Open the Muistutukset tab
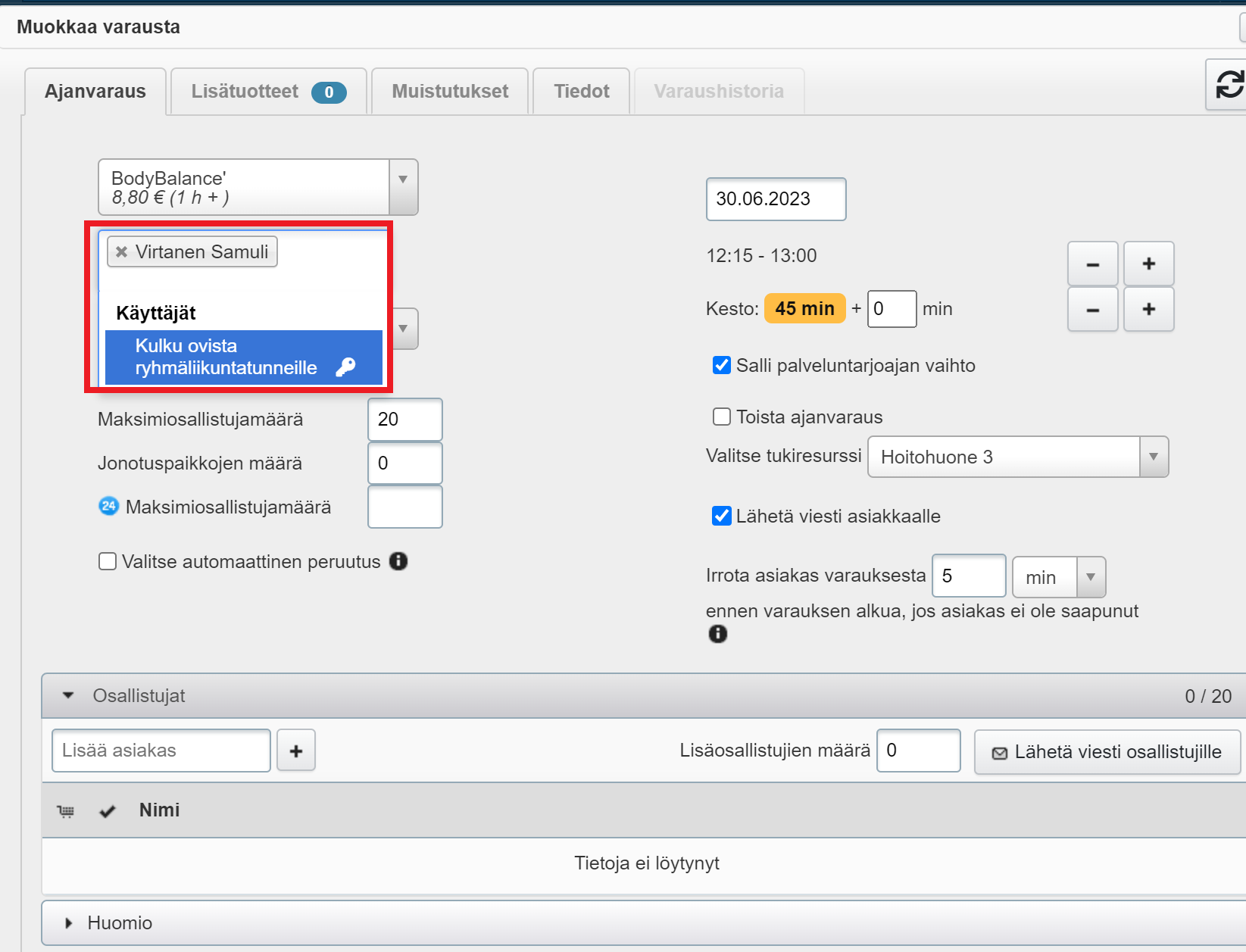This screenshot has height=952, width=1246. tap(450, 92)
